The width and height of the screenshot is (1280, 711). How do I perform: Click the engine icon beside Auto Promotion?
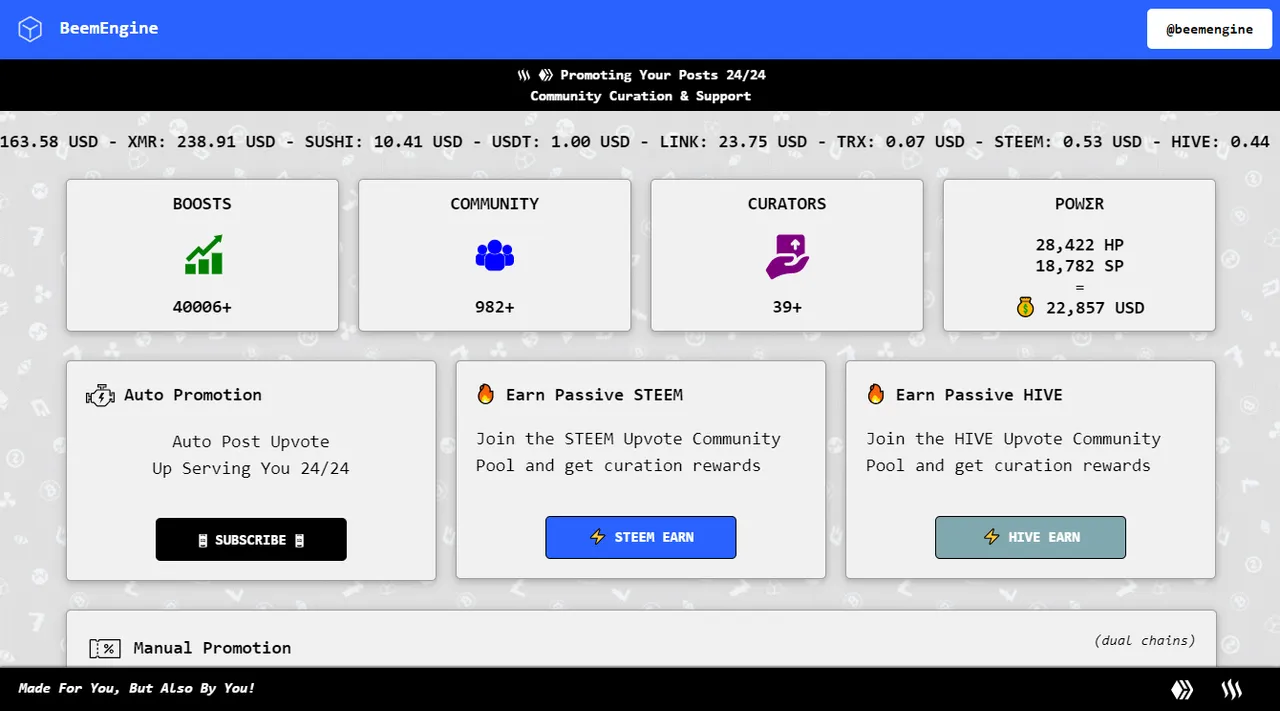tap(101, 395)
